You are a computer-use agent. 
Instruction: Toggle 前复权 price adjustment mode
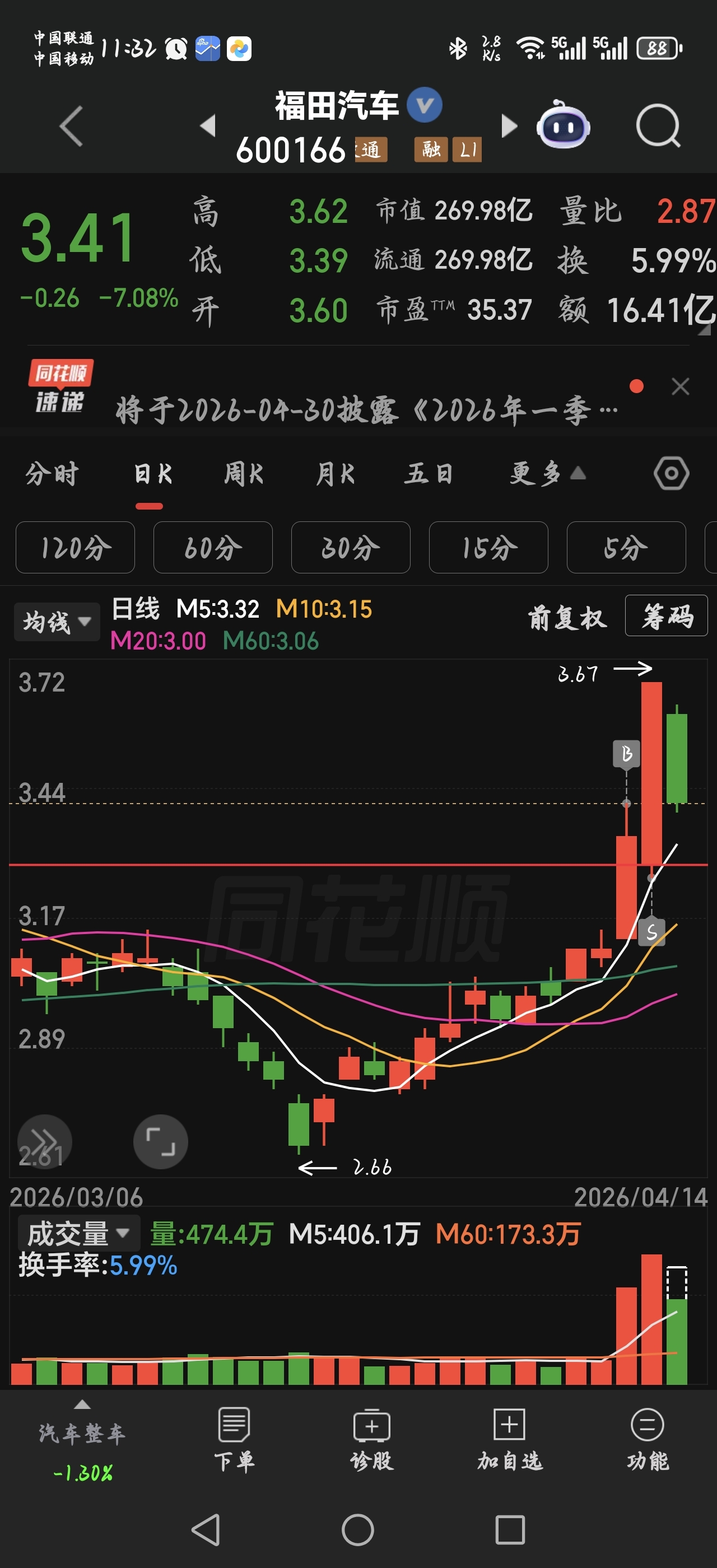point(567,617)
